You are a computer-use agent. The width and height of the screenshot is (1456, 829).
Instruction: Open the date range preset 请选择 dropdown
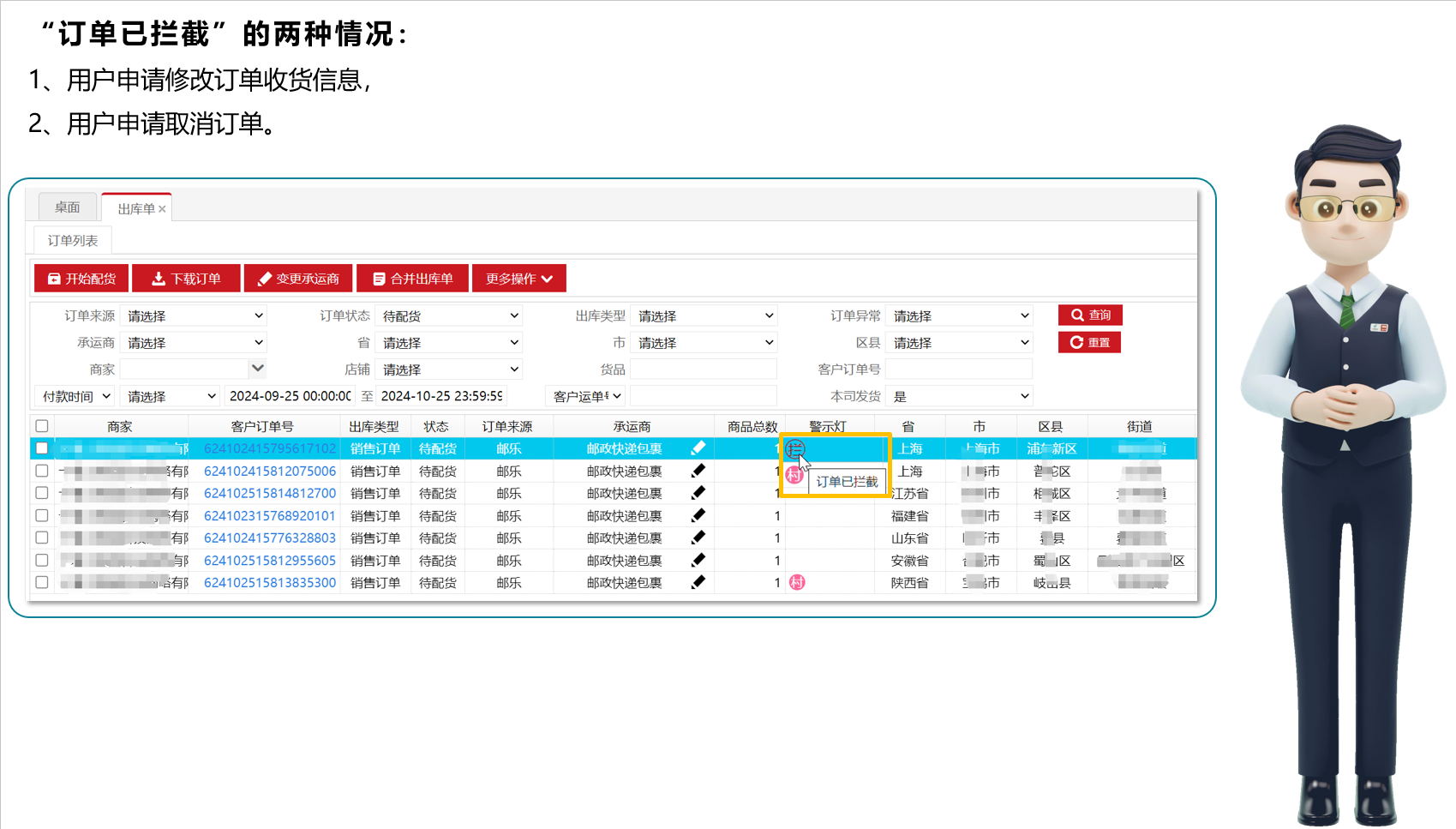[170, 396]
